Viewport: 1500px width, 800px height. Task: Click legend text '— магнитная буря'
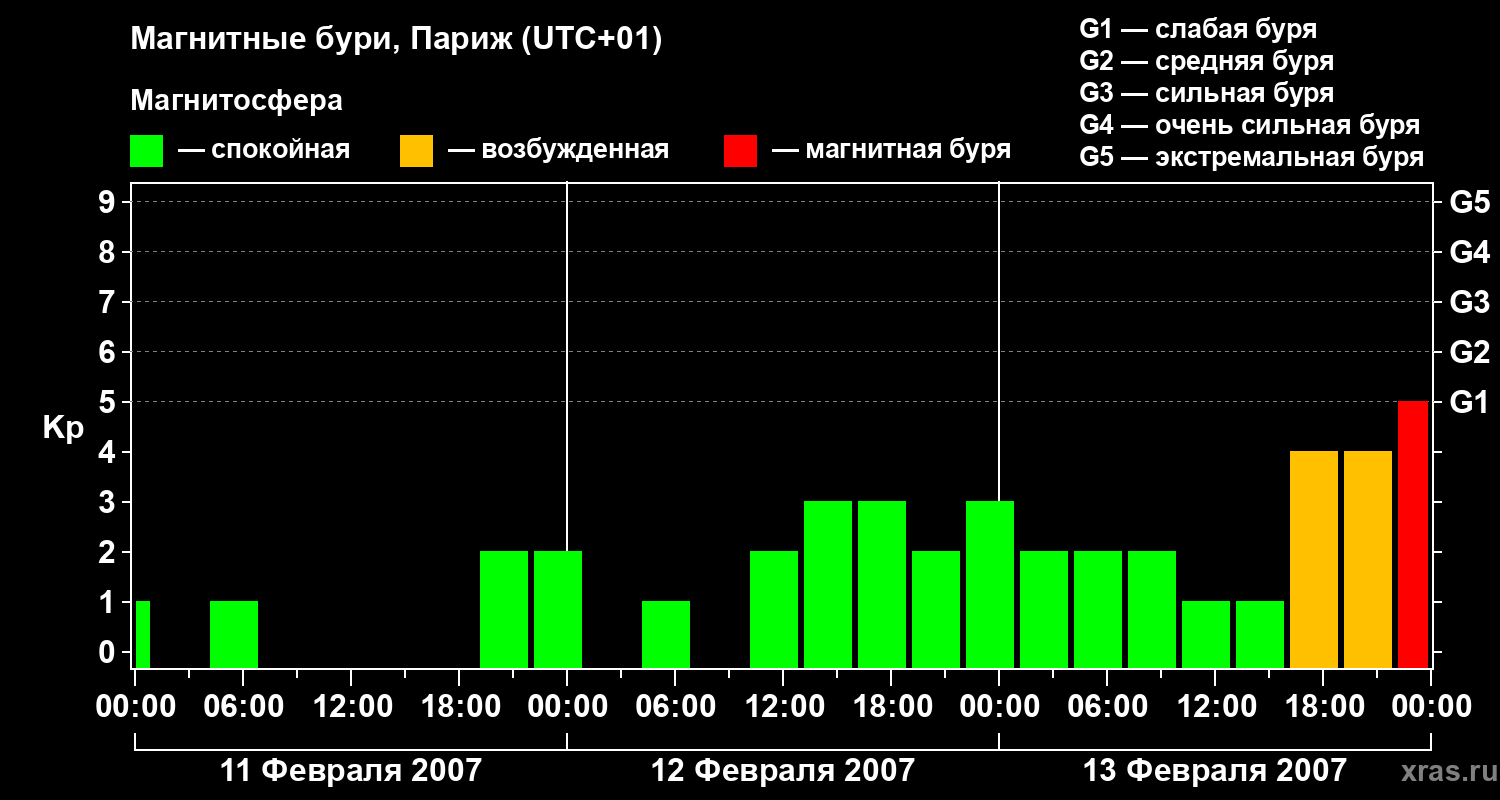pyautogui.click(x=891, y=150)
